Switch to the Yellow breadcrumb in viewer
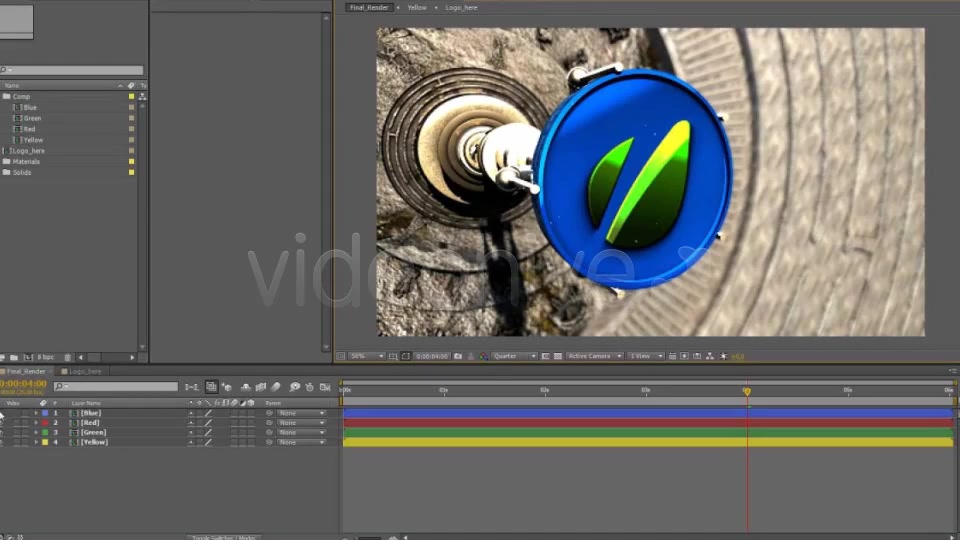 [x=417, y=7]
